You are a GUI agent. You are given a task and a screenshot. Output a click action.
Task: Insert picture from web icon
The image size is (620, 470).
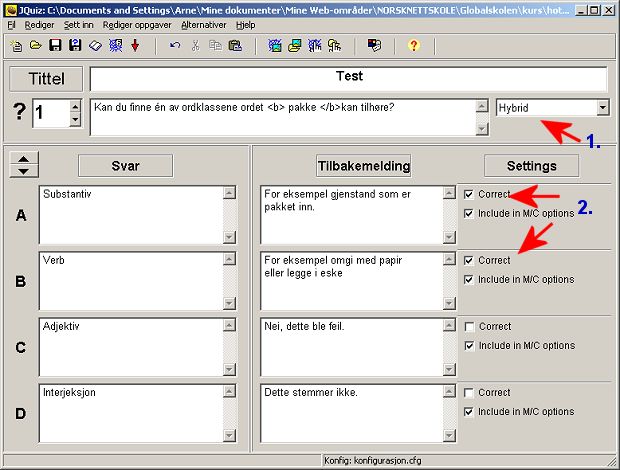click(x=275, y=46)
